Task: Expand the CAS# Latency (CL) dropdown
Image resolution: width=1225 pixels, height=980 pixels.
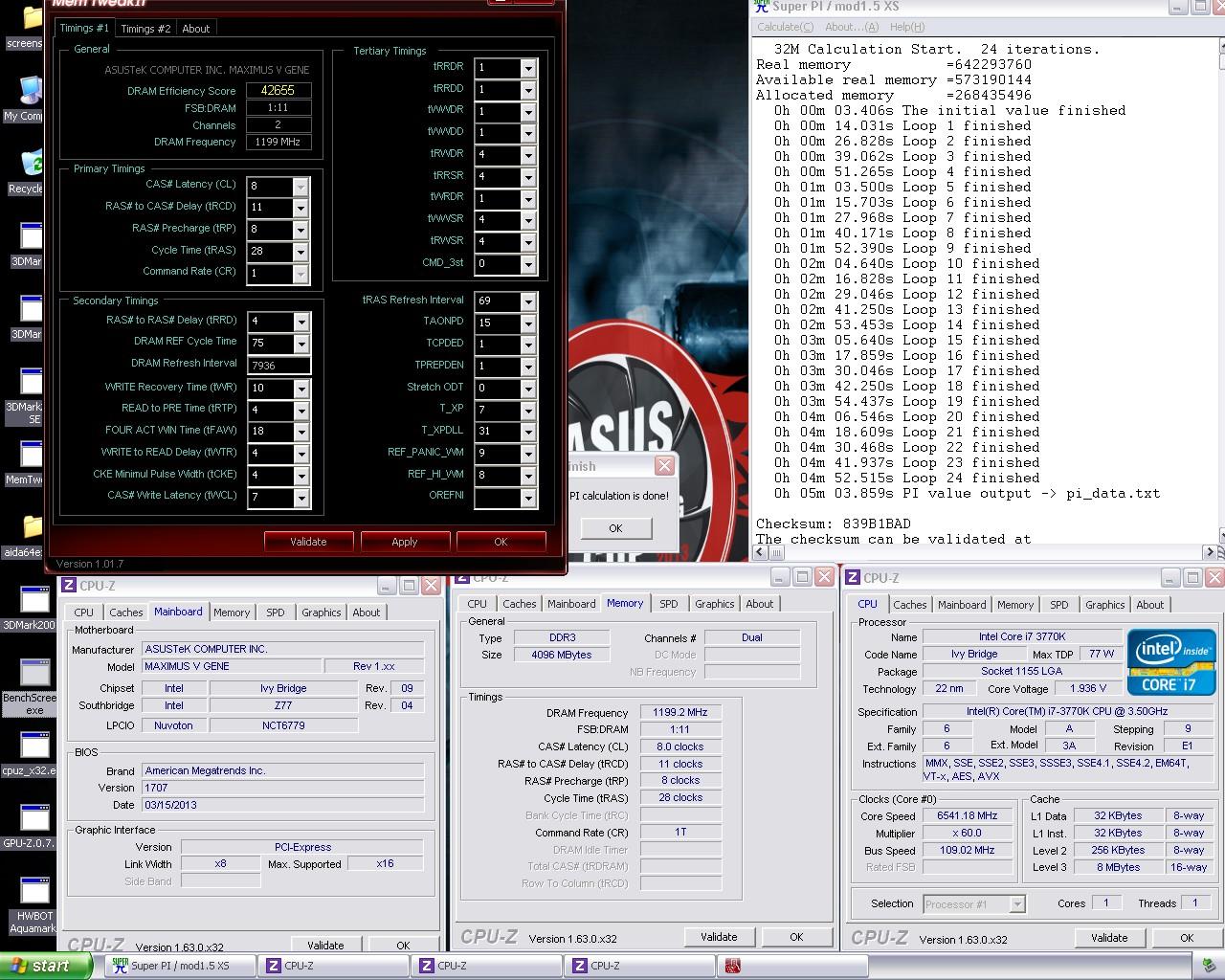Action: (301, 186)
